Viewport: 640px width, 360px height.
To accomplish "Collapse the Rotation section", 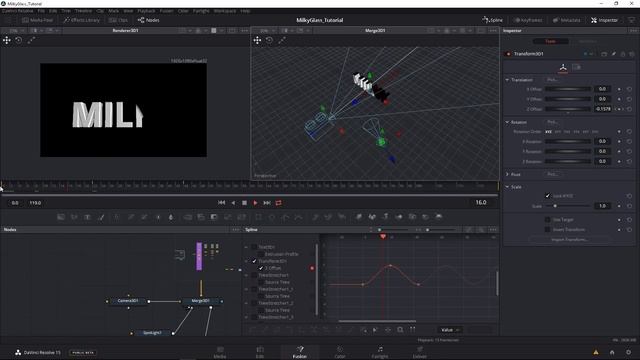I will point(507,122).
